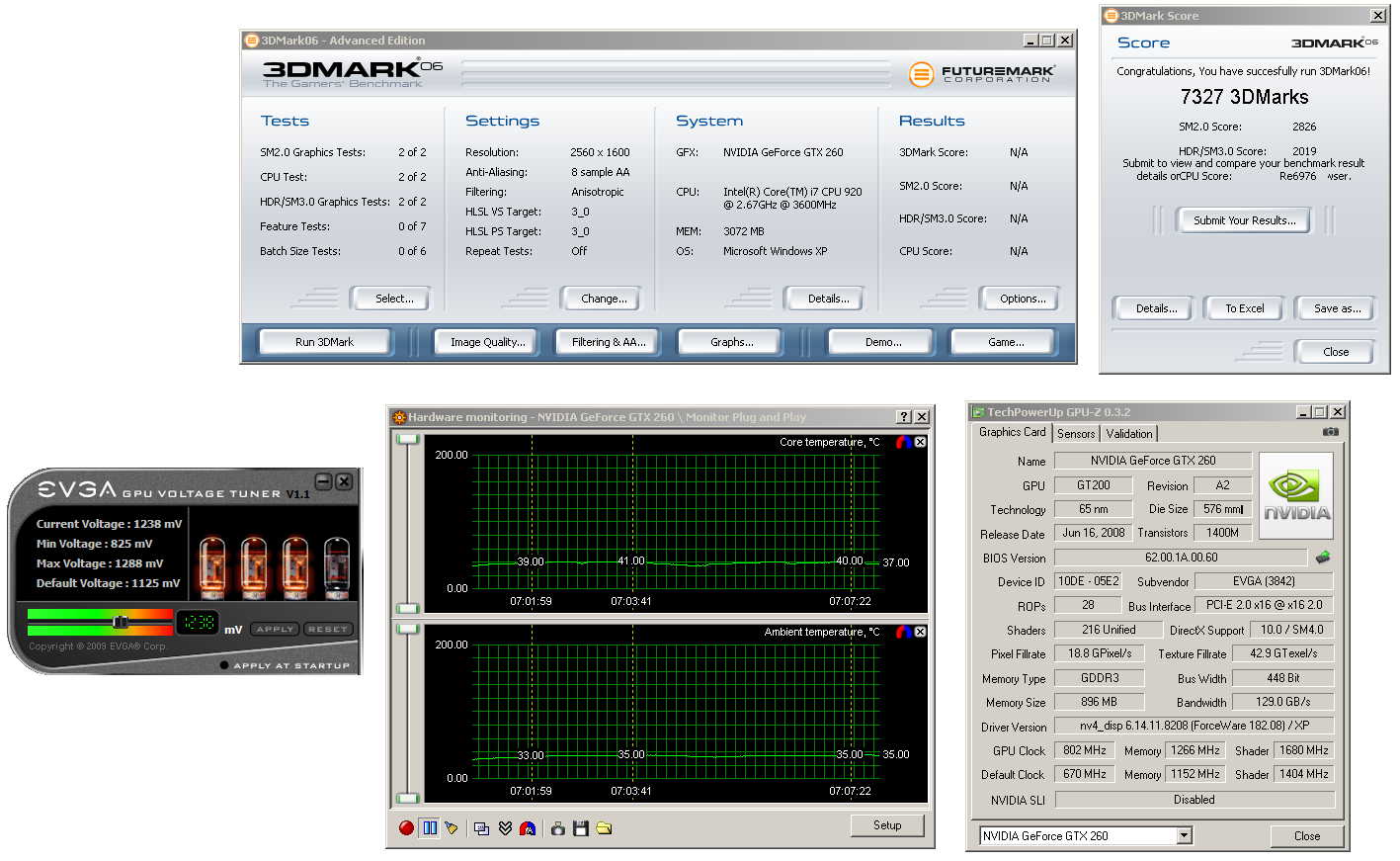Click the green voltage value display showing 1238
The width and height of the screenshot is (1400, 861).
coord(198,622)
